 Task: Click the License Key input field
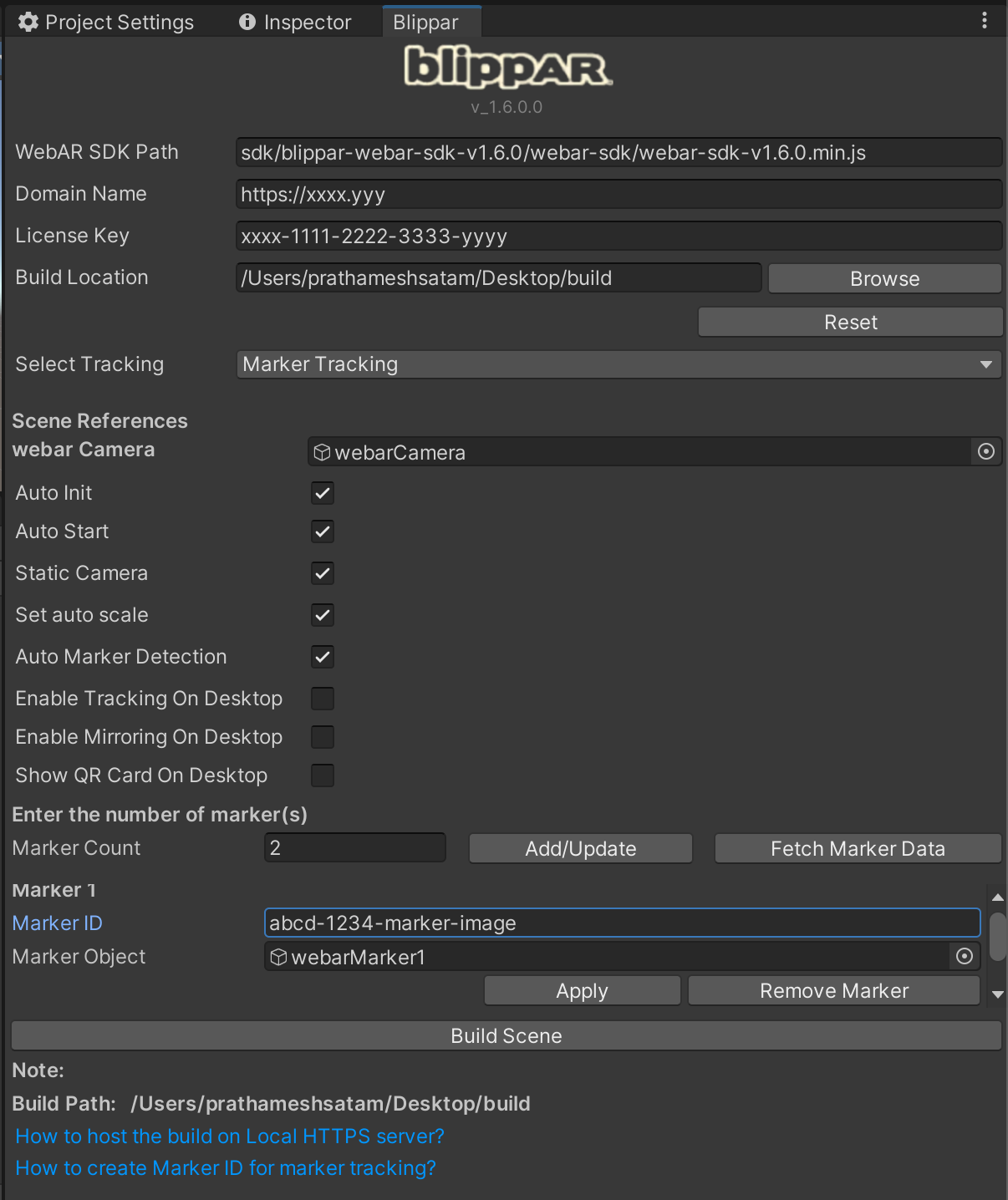pyautogui.click(x=619, y=236)
